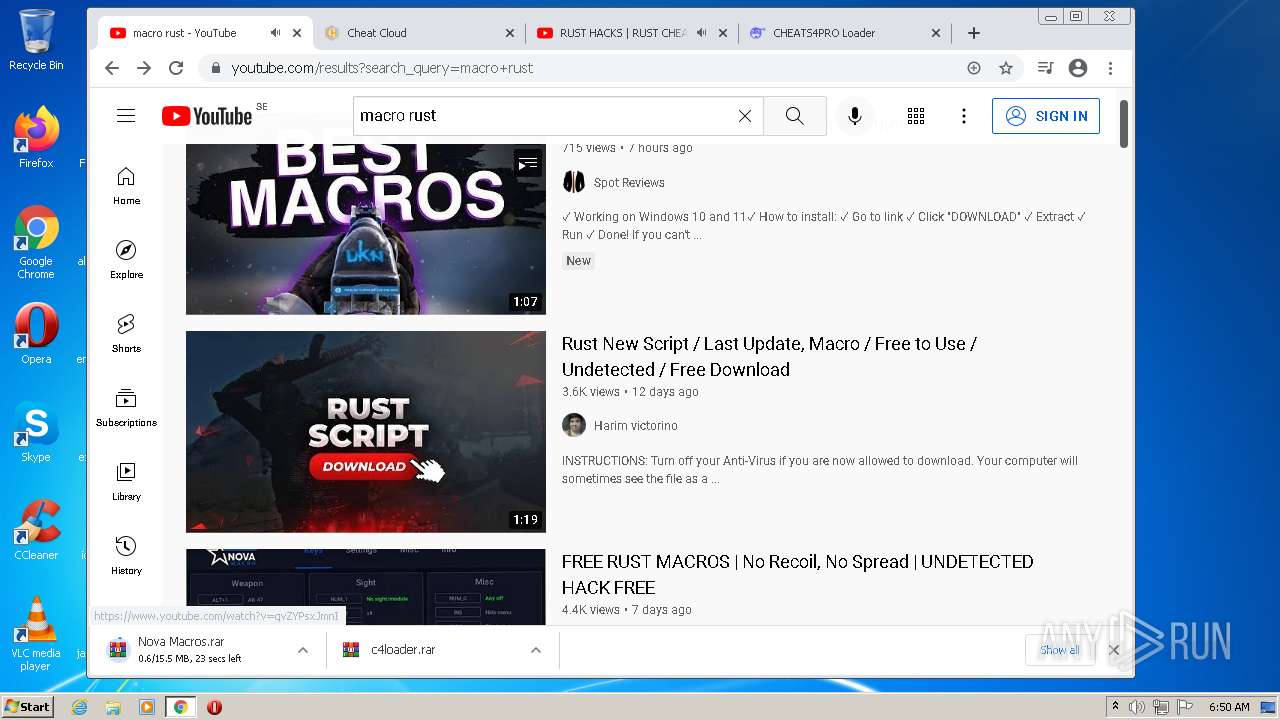Open Internet Explorer from the taskbar
1280x720 pixels.
(80, 707)
